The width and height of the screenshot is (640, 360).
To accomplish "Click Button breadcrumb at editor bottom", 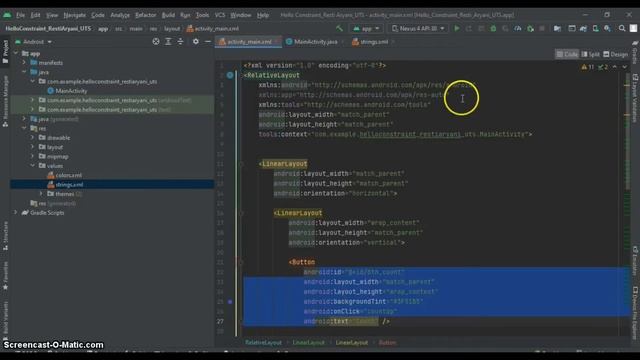I will tap(387, 342).
